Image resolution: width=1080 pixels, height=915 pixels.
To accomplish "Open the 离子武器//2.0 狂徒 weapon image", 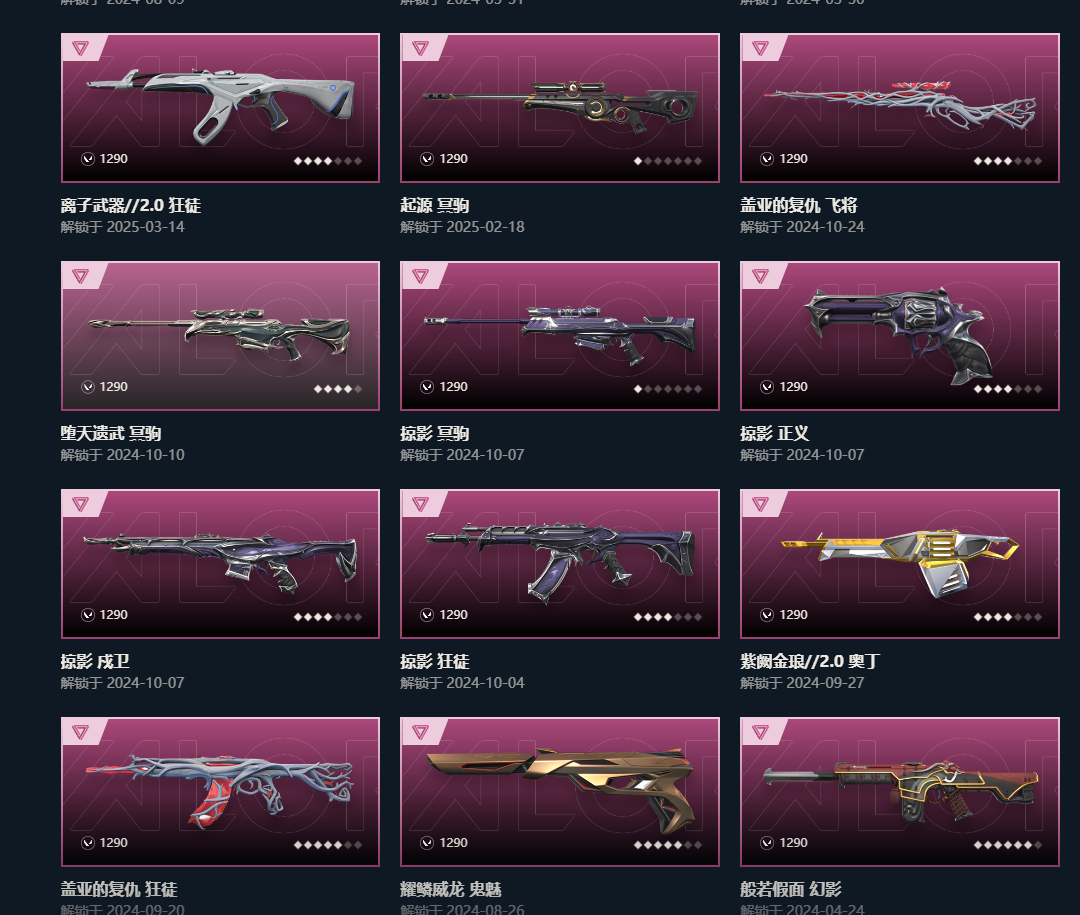I will tap(220, 107).
